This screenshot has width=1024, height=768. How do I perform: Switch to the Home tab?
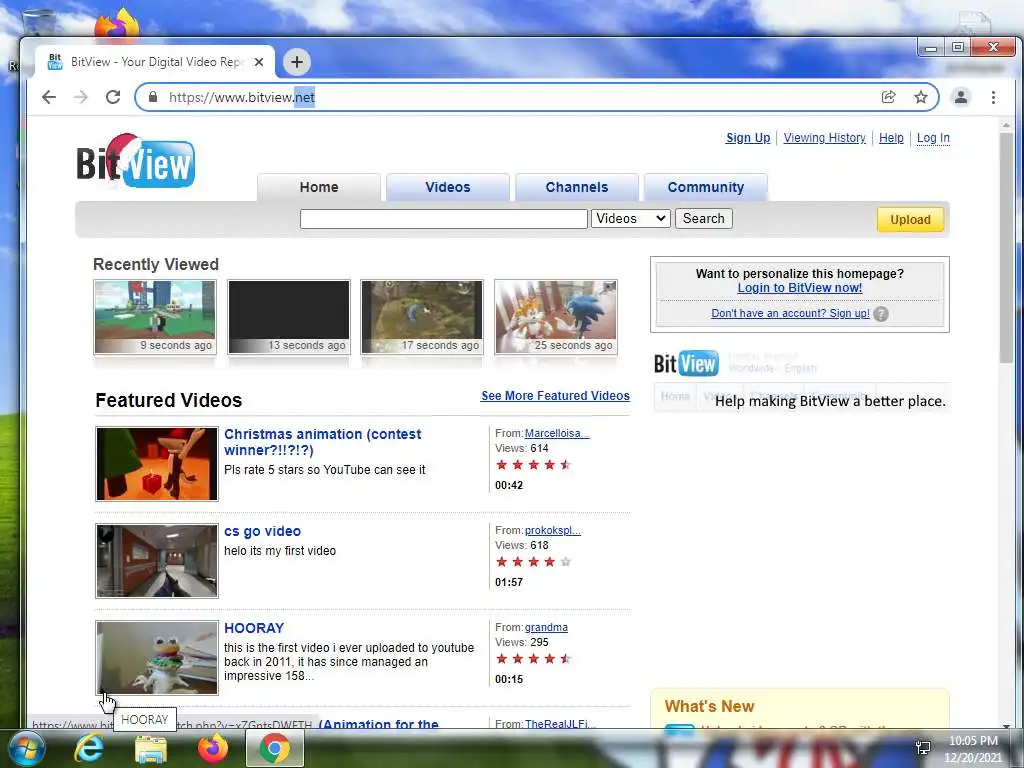coord(319,187)
